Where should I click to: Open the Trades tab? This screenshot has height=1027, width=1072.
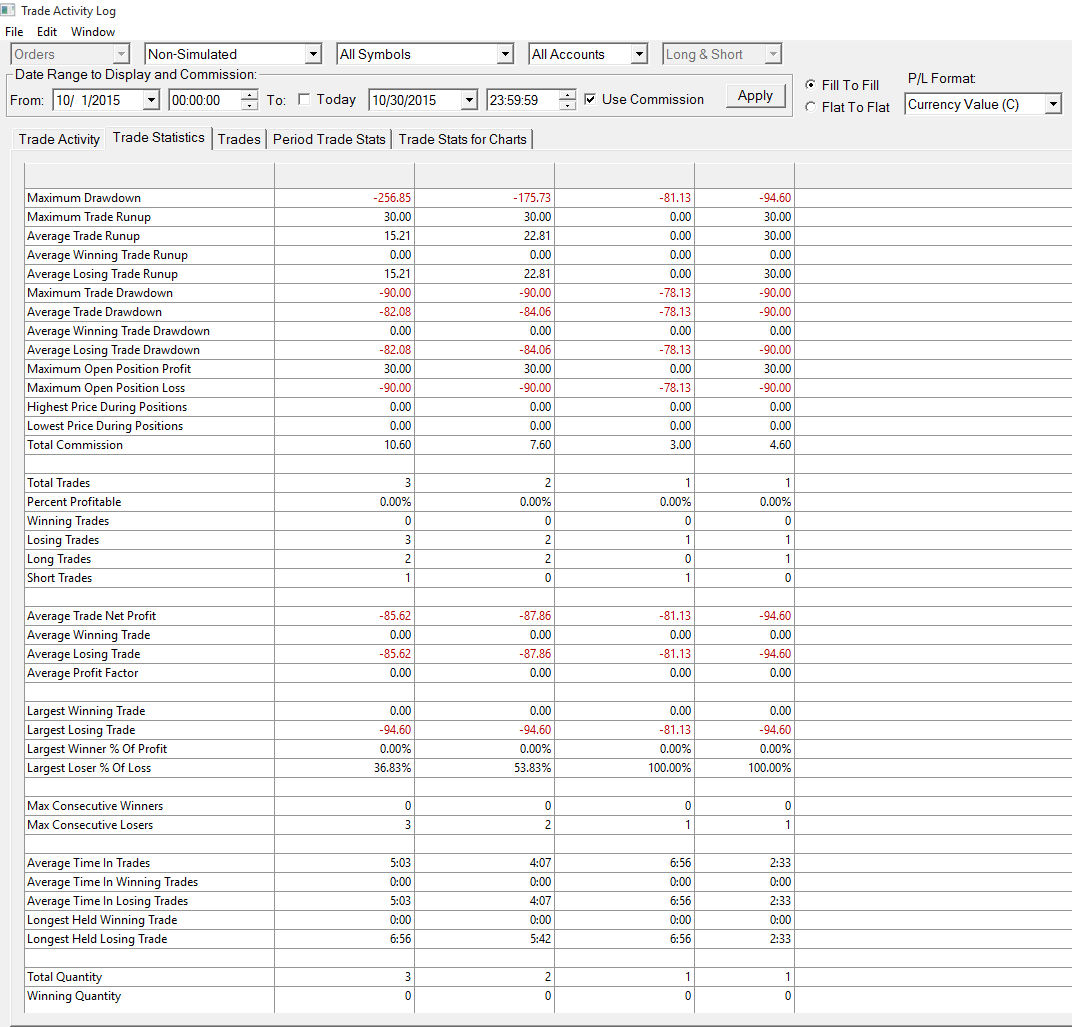point(239,139)
